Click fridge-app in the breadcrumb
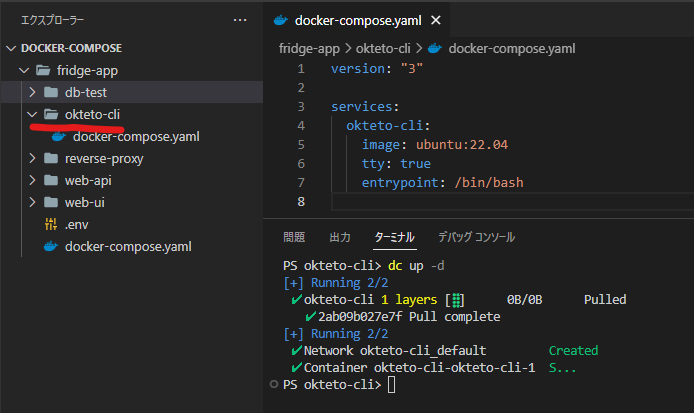The width and height of the screenshot is (694, 413). click(308, 47)
